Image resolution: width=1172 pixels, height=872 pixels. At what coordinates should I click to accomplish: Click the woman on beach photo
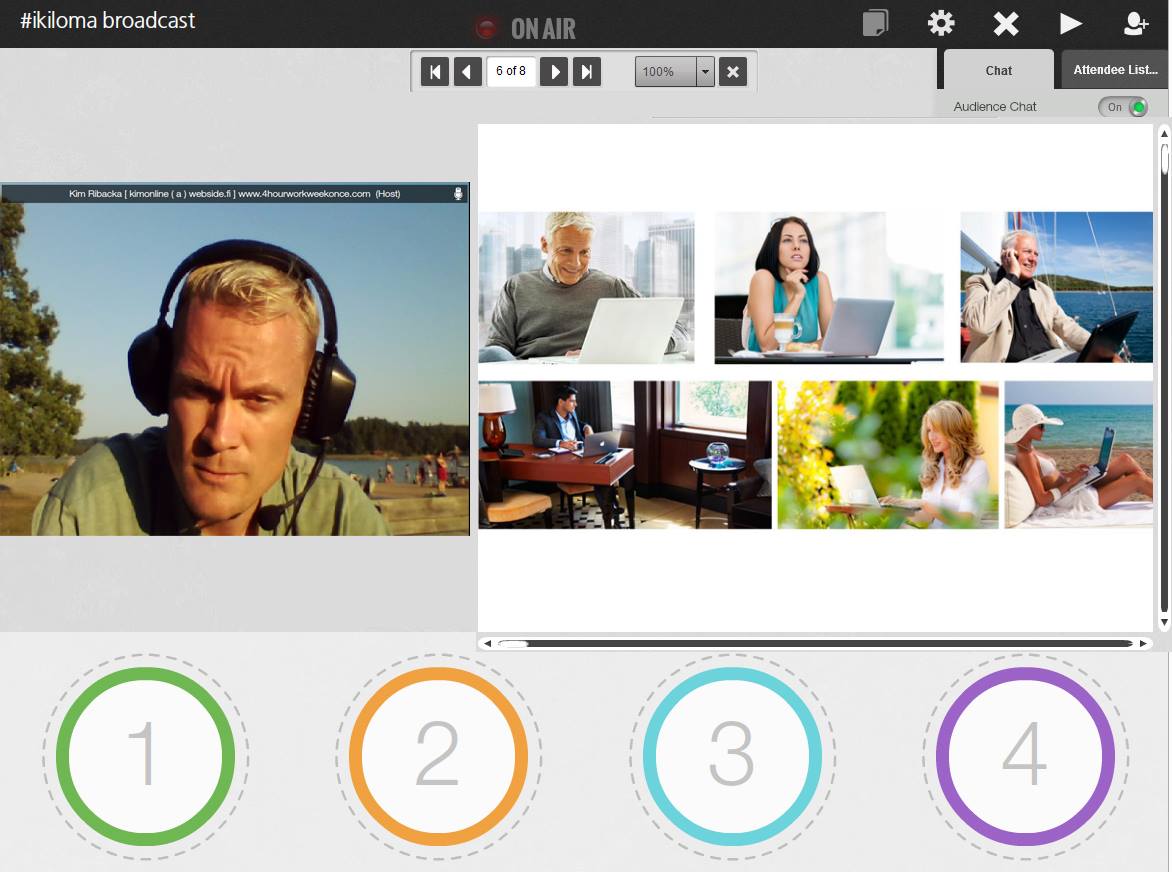pos(1079,455)
